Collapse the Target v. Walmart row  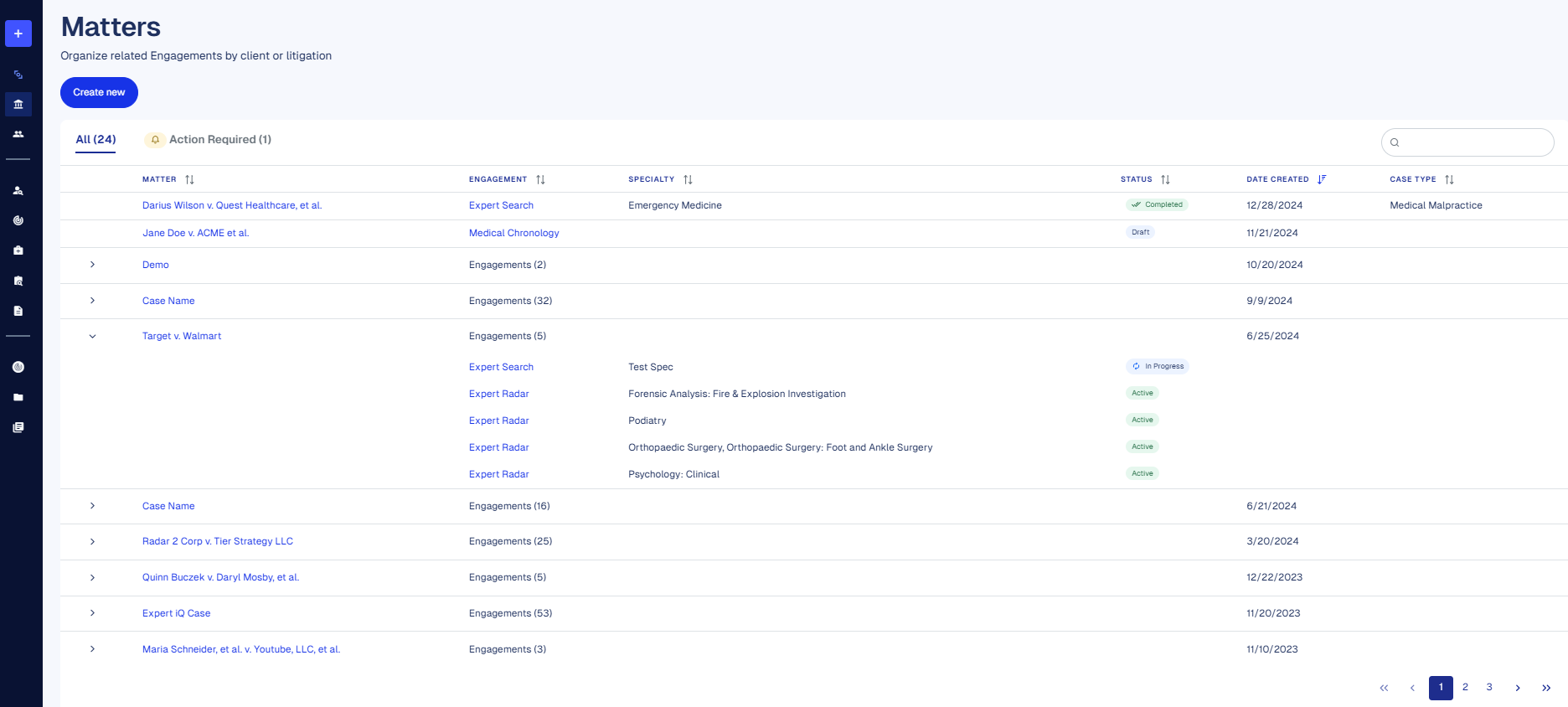click(x=92, y=337)
